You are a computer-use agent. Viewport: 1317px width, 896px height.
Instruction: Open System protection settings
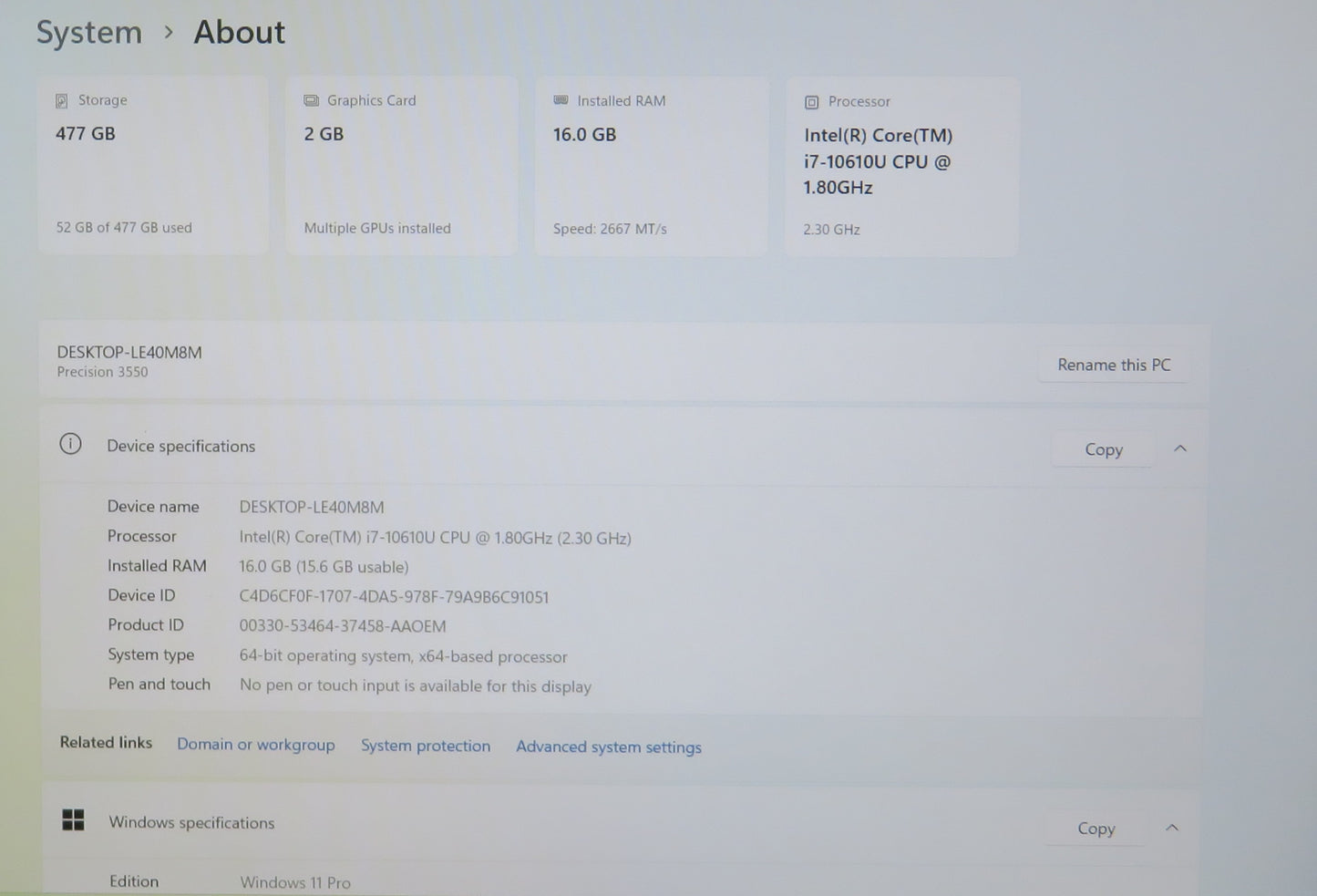(426, 746)
